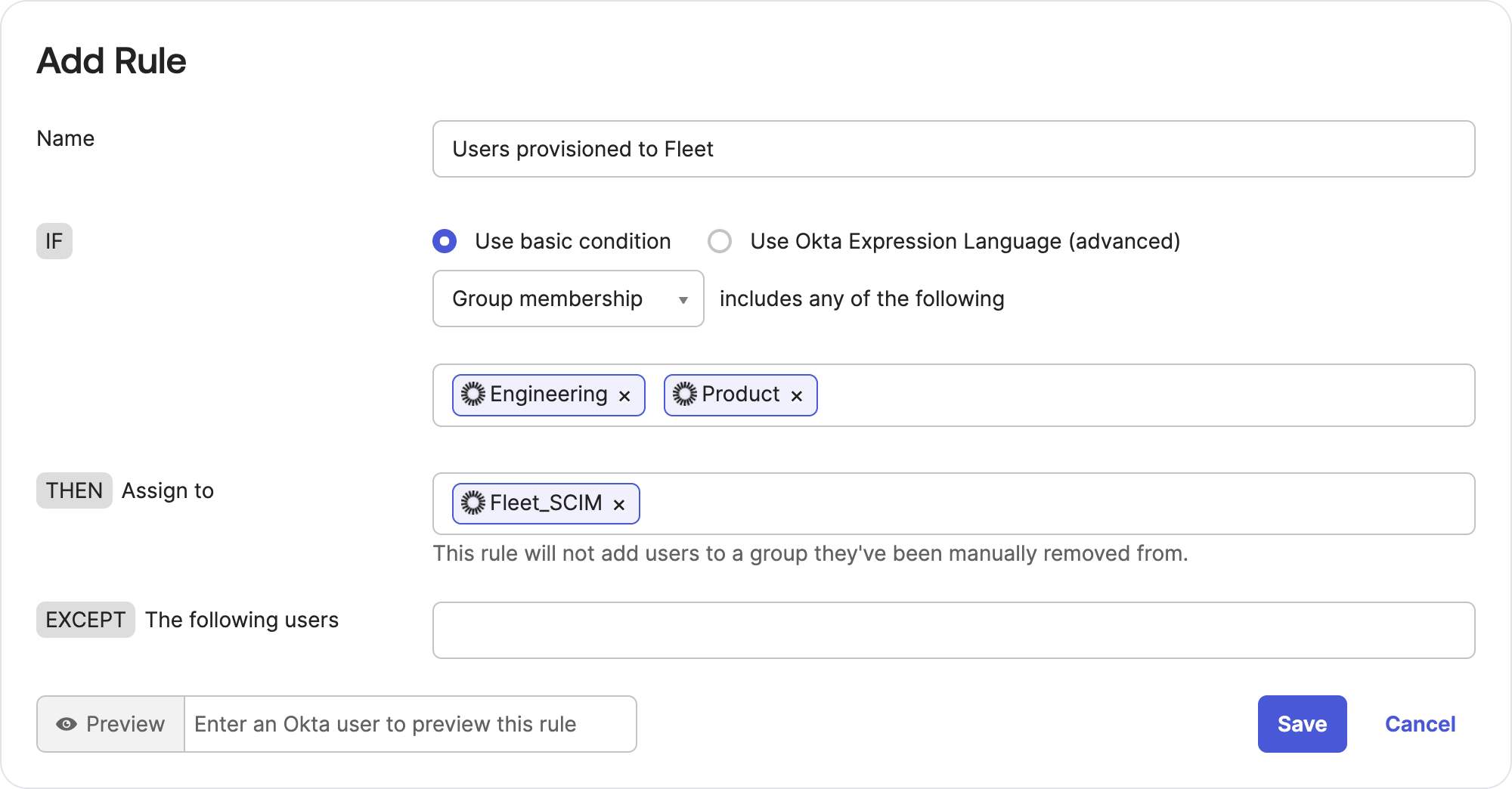Click the Okta user preview input

coord(411,724)
